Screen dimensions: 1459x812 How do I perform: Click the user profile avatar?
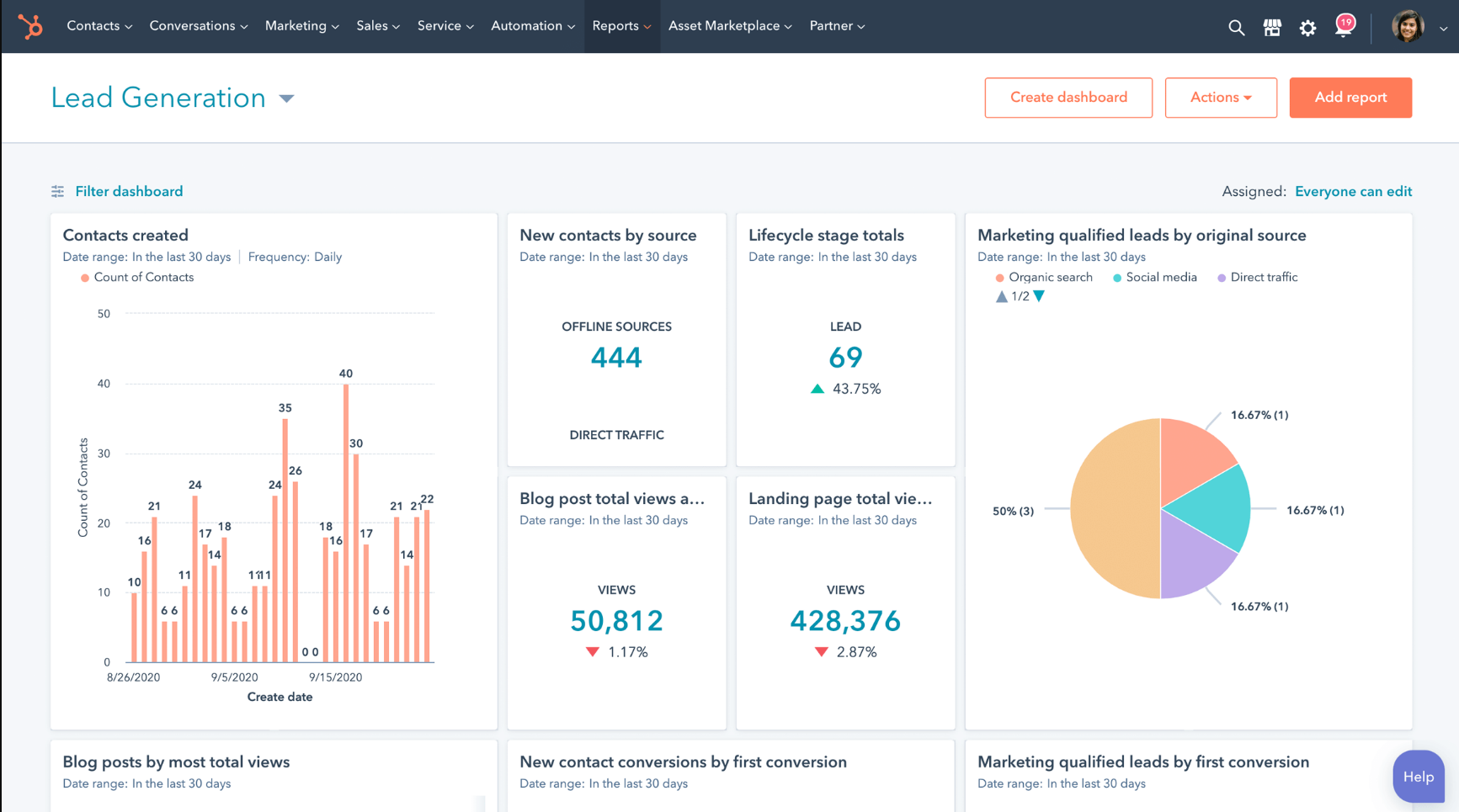(x=1408, y=26)
